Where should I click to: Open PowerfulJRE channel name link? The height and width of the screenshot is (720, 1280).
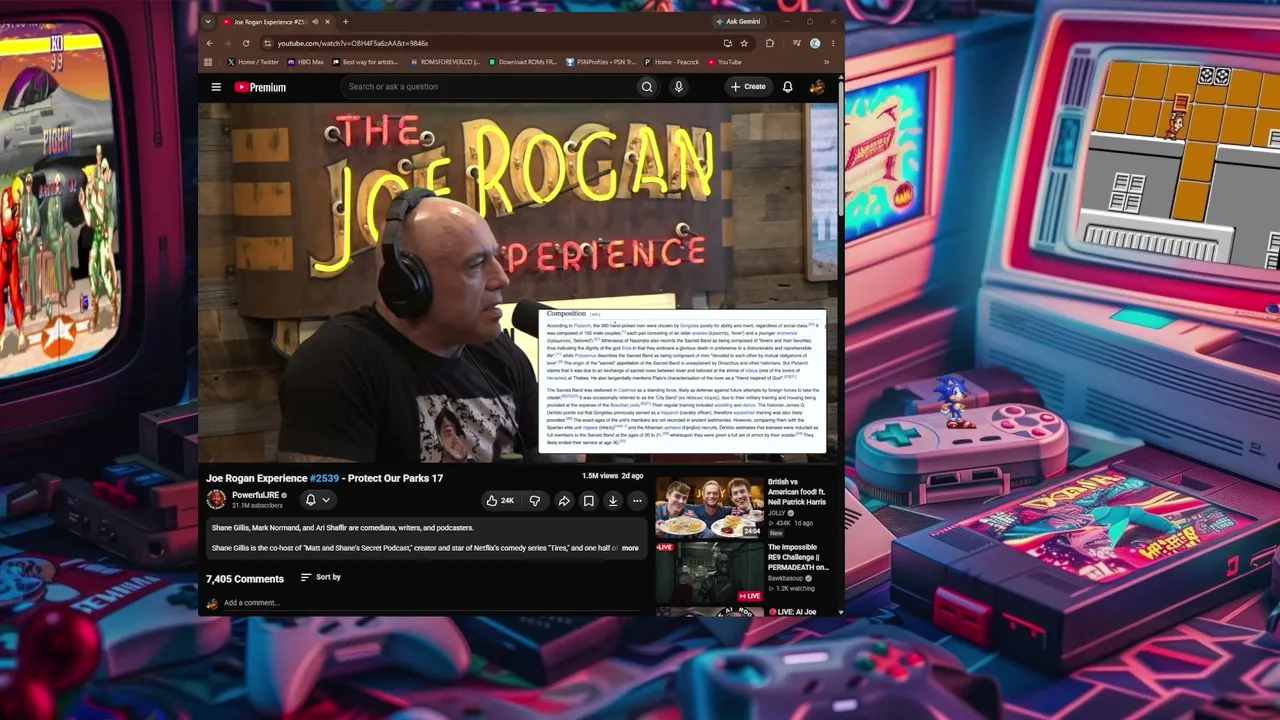[x=255, y=495]
